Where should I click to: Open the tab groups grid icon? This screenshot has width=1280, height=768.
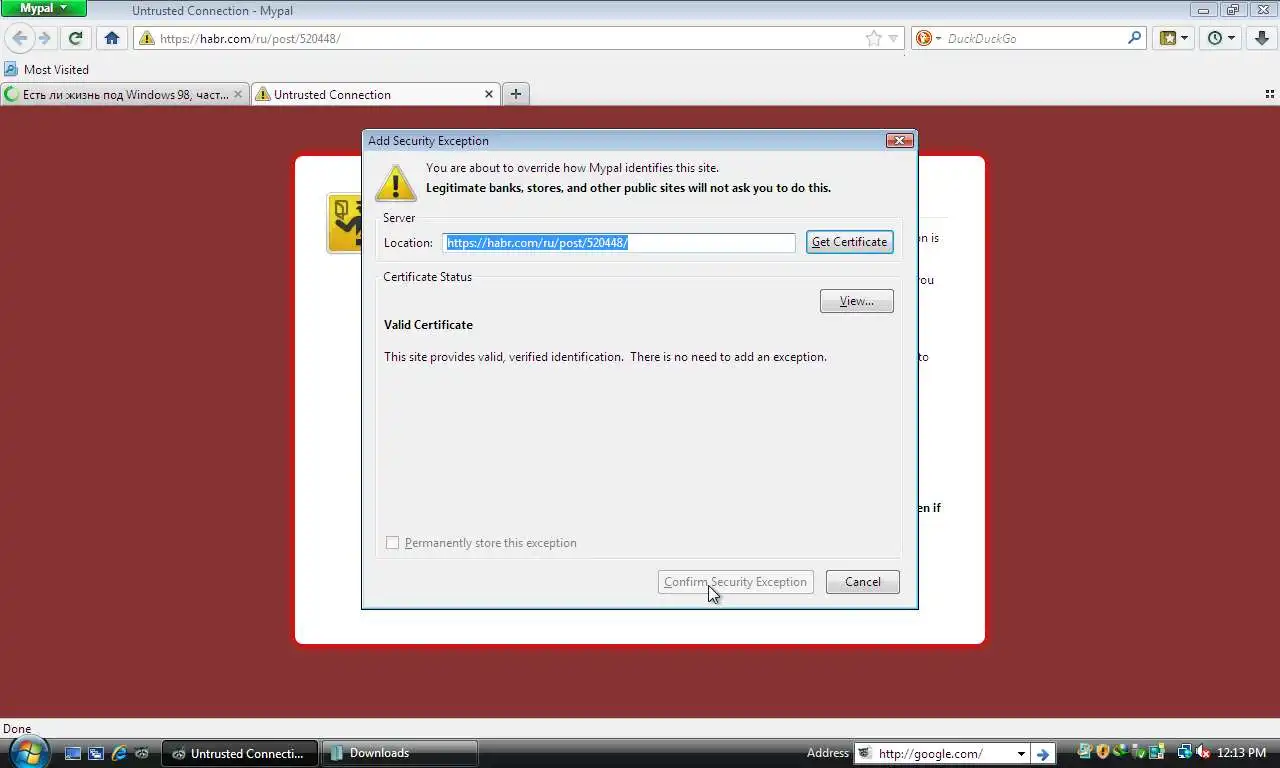(1270, 94)
